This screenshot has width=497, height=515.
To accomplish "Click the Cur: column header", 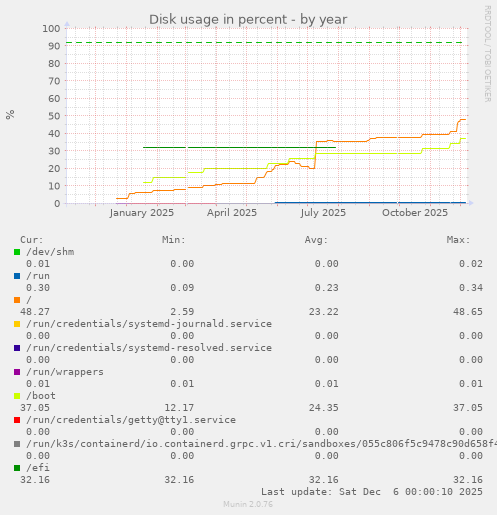I will [x=32, y=240].
